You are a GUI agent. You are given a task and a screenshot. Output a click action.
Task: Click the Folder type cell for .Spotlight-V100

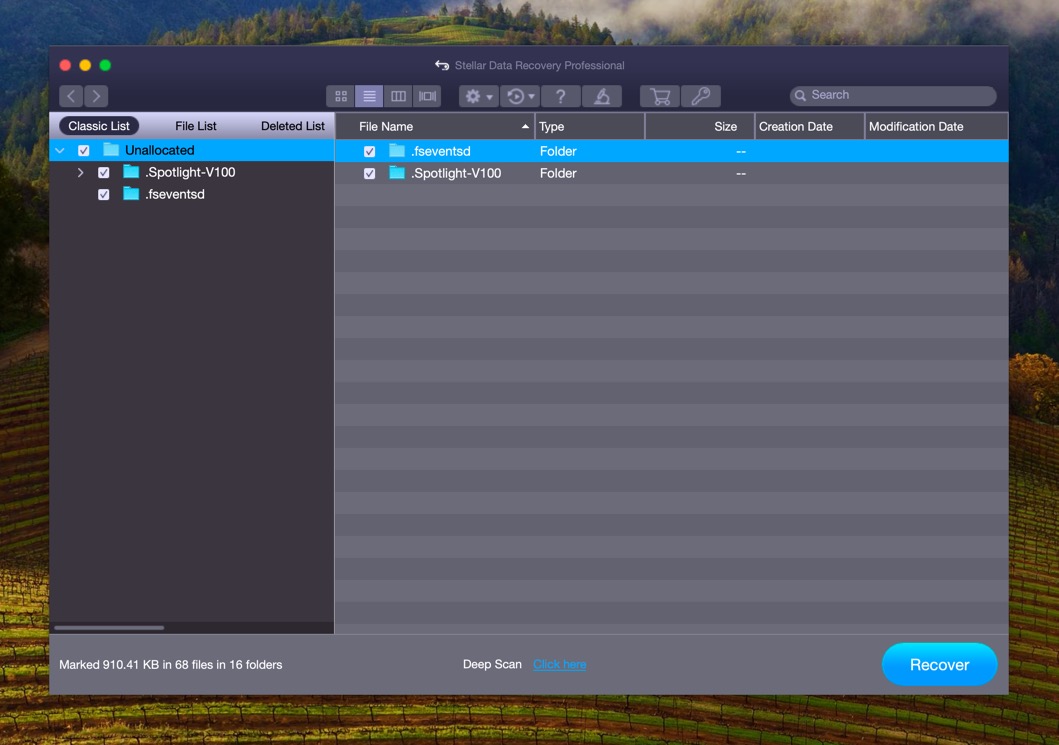[x=558, y=174]
